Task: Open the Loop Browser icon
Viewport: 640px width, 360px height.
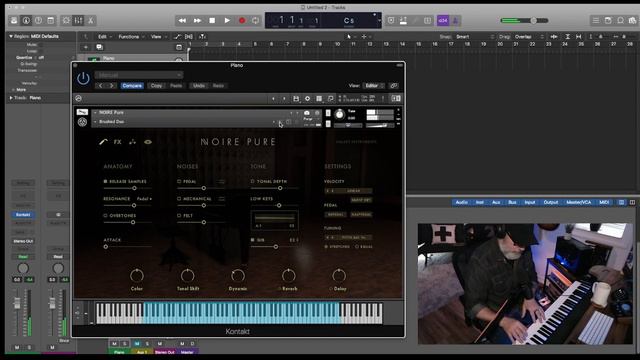Action: pos(620,20)
